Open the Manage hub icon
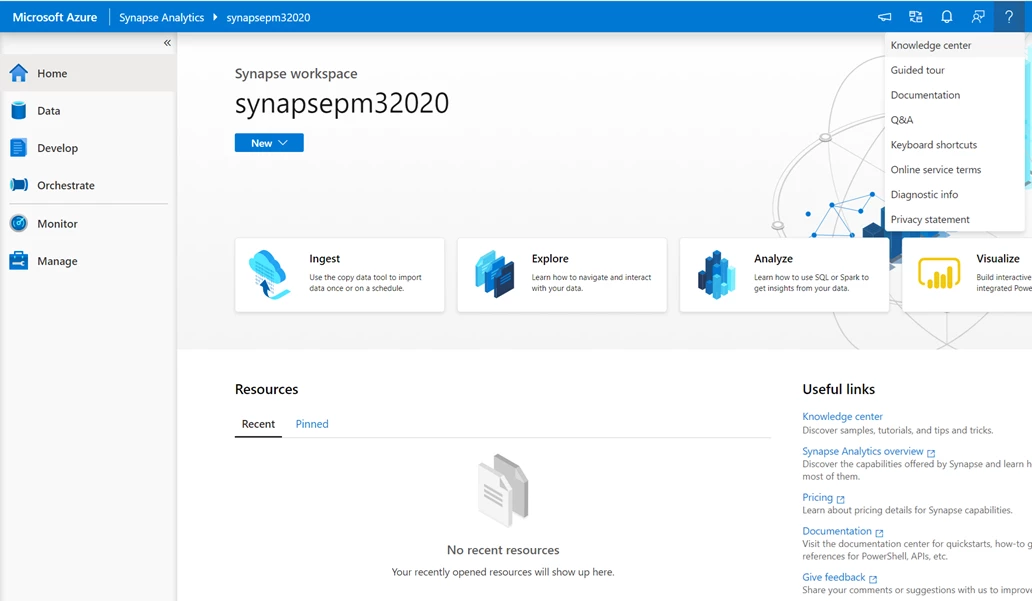This screenshot has height=601, width=1032. 19,261
